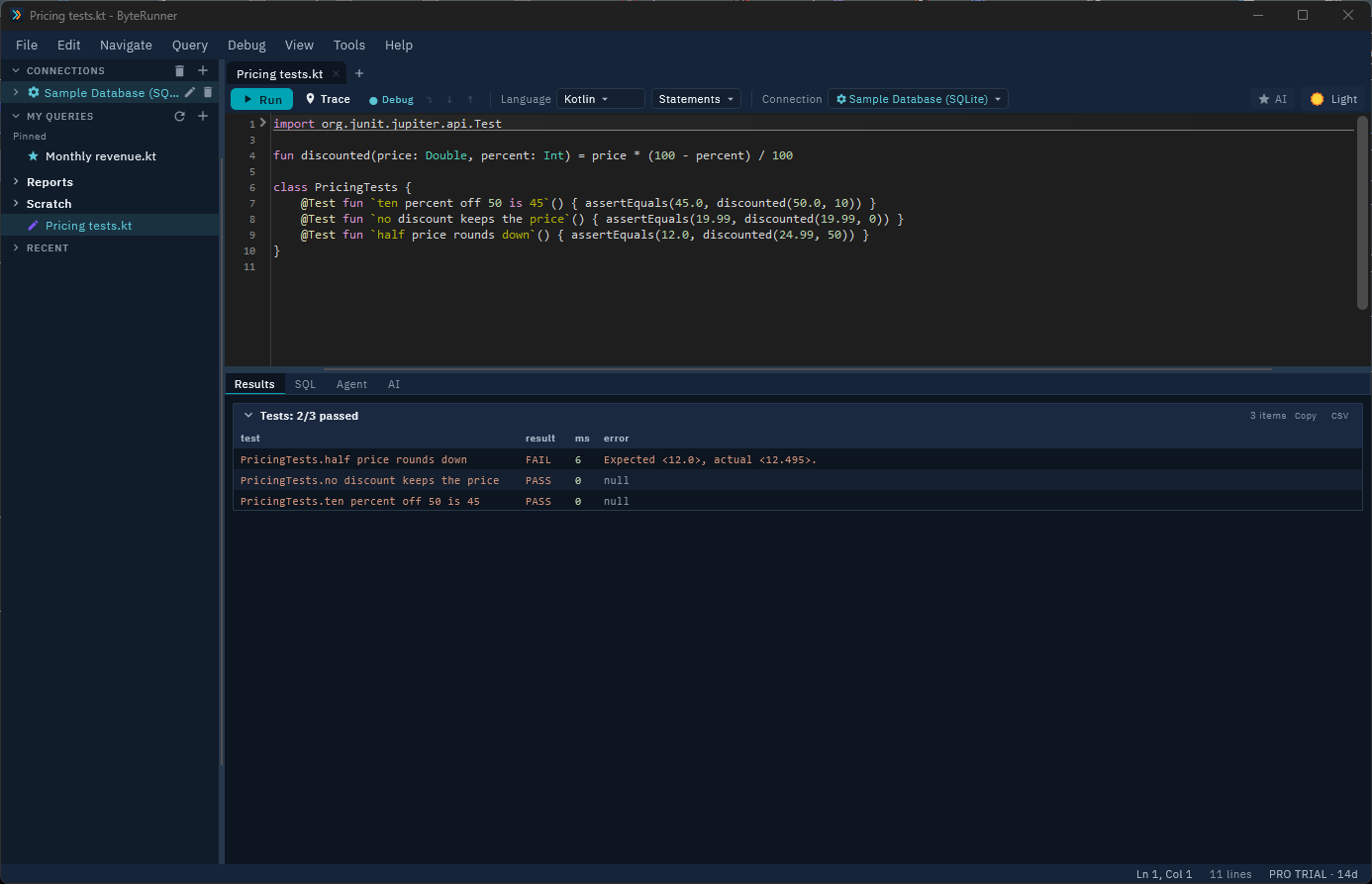1372x884 pixels.
Task: Click debug step into down arrow
Action: [449, 100]
